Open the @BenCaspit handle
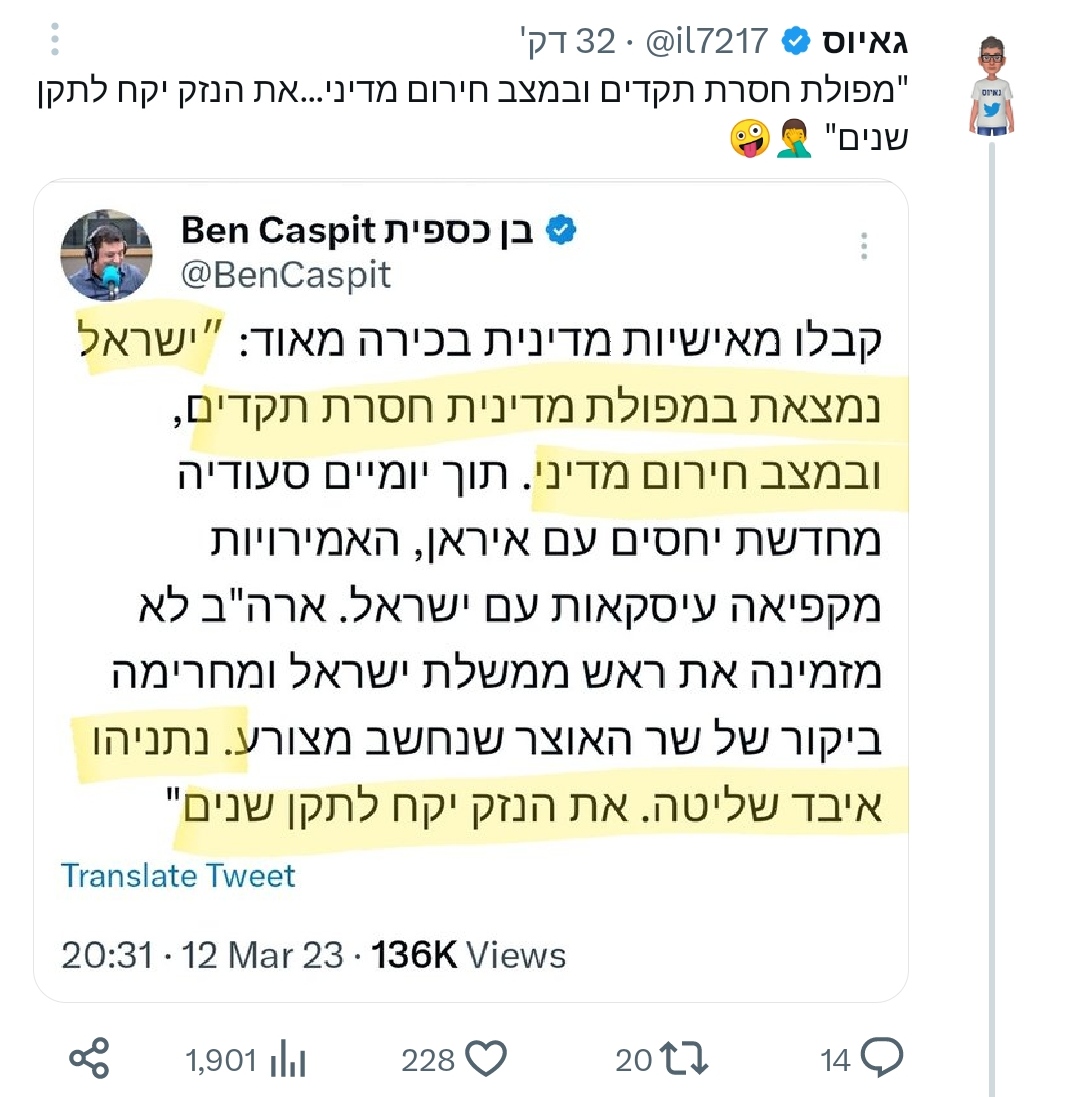The width and height of the screenshot is (1080, 1097). [x=286, y=274]
